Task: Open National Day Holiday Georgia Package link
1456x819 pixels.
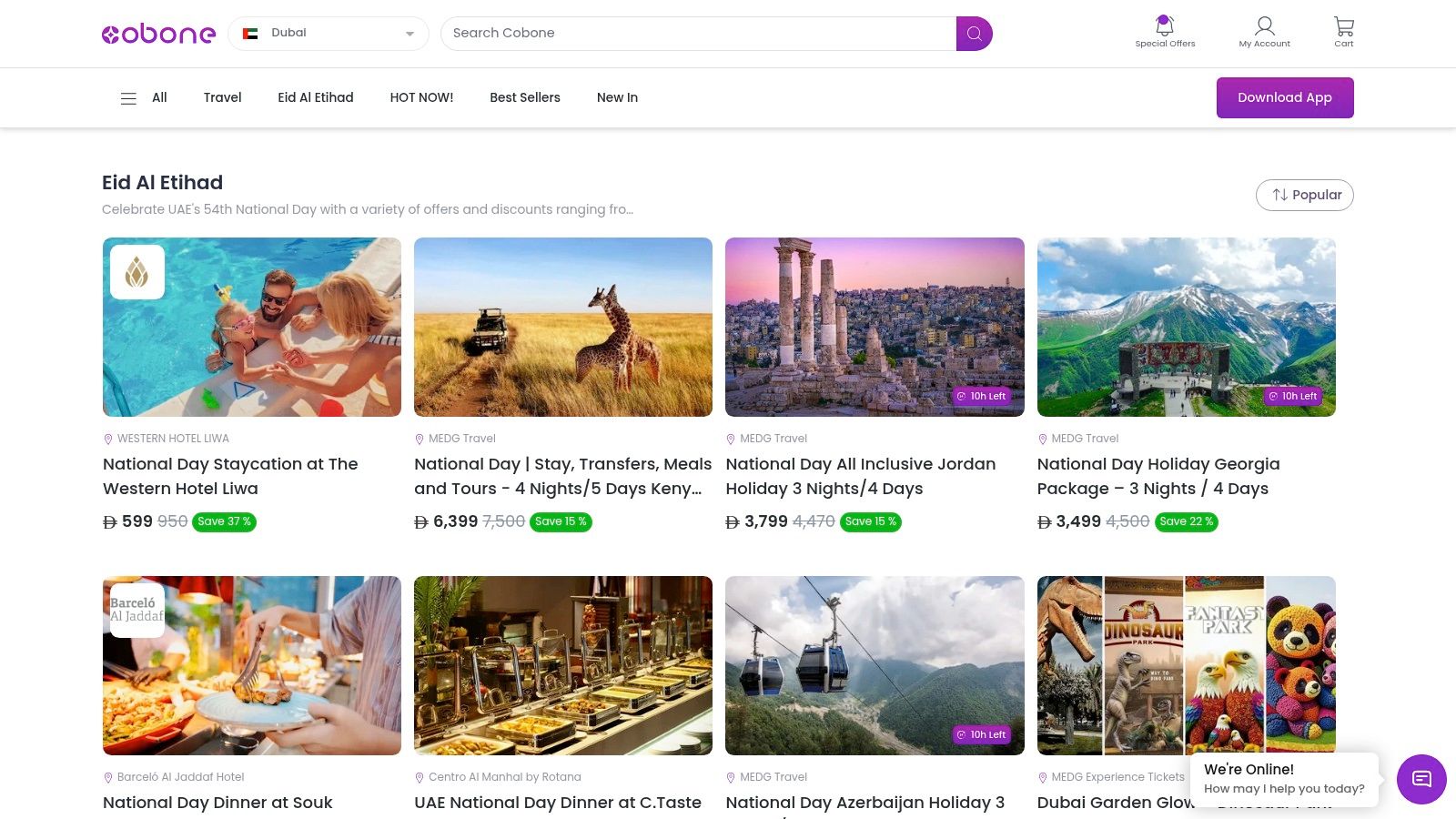Action: (1158, 476)
